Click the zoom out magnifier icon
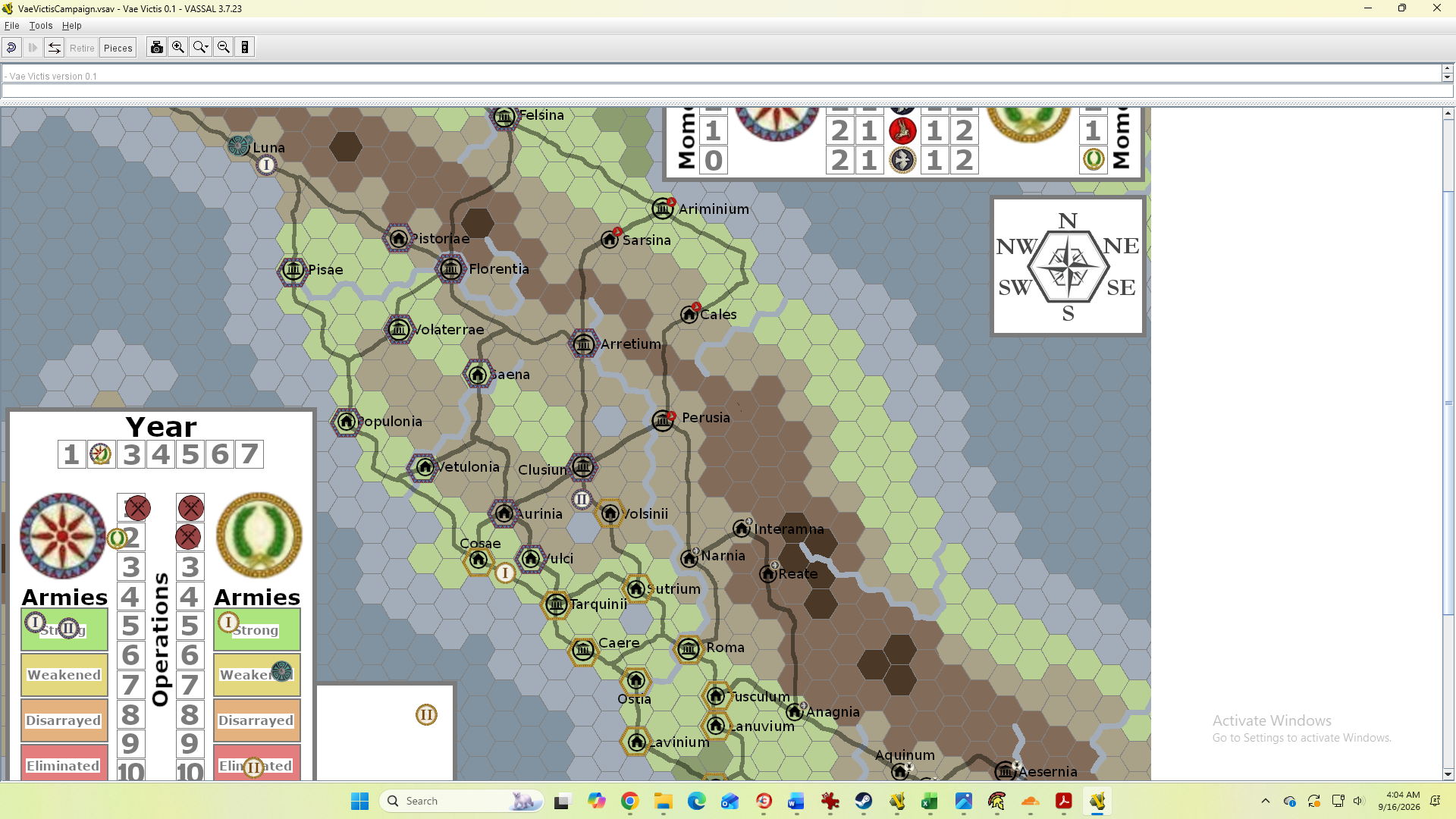The height and width of the screenshot is (819, 1456). pos(224,48)
